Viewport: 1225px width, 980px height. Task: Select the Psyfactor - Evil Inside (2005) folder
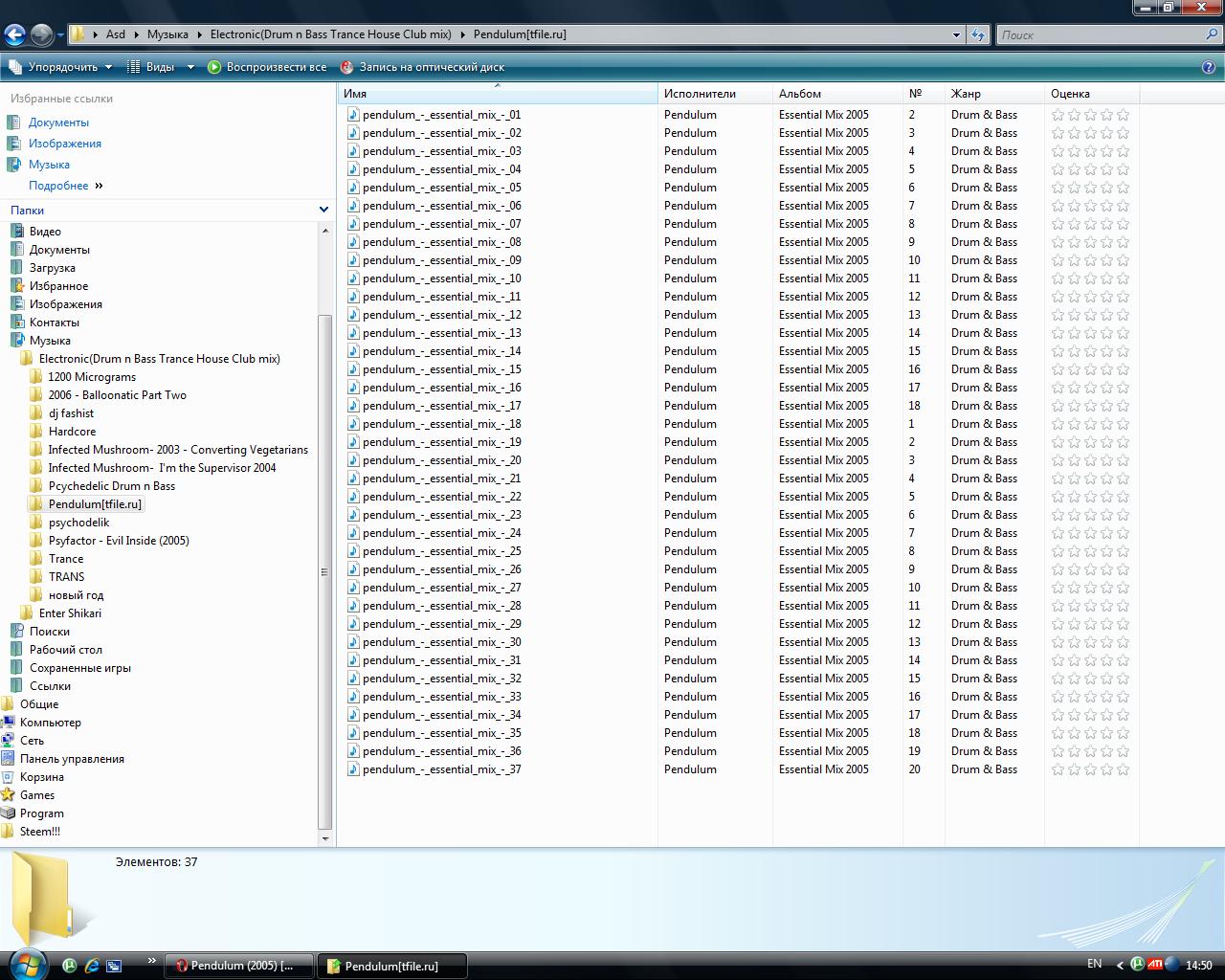(x=119, y=541)
